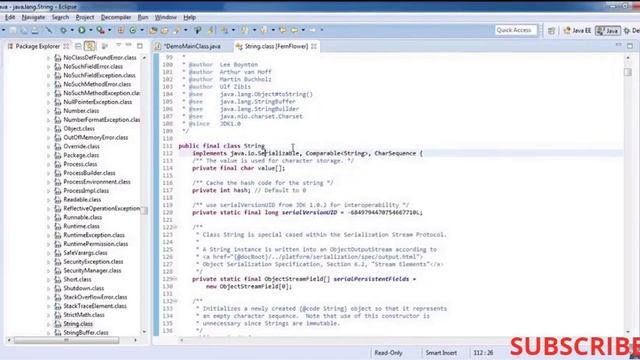Image resolution: width=640 pixels, height=360 pixels.
Task: Toggle the Java perspective button
Action: tap(608, 31)
